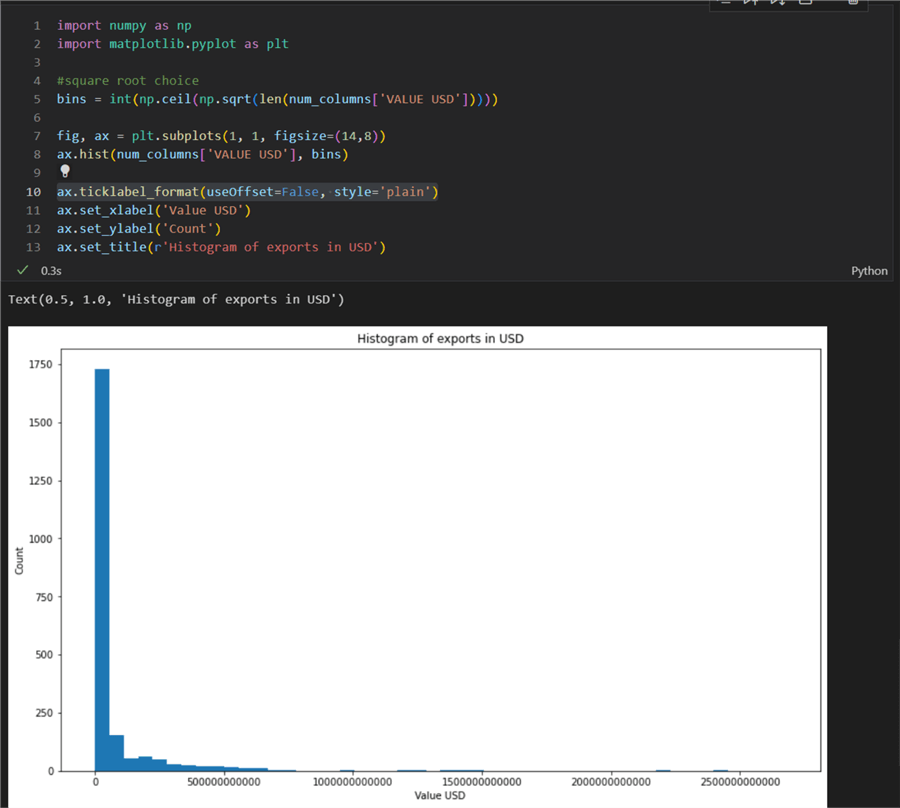Open quick fixes via the lightbulb icon
Image resolution: width=900 pixels, height=808 pixels.
point(63,171)
